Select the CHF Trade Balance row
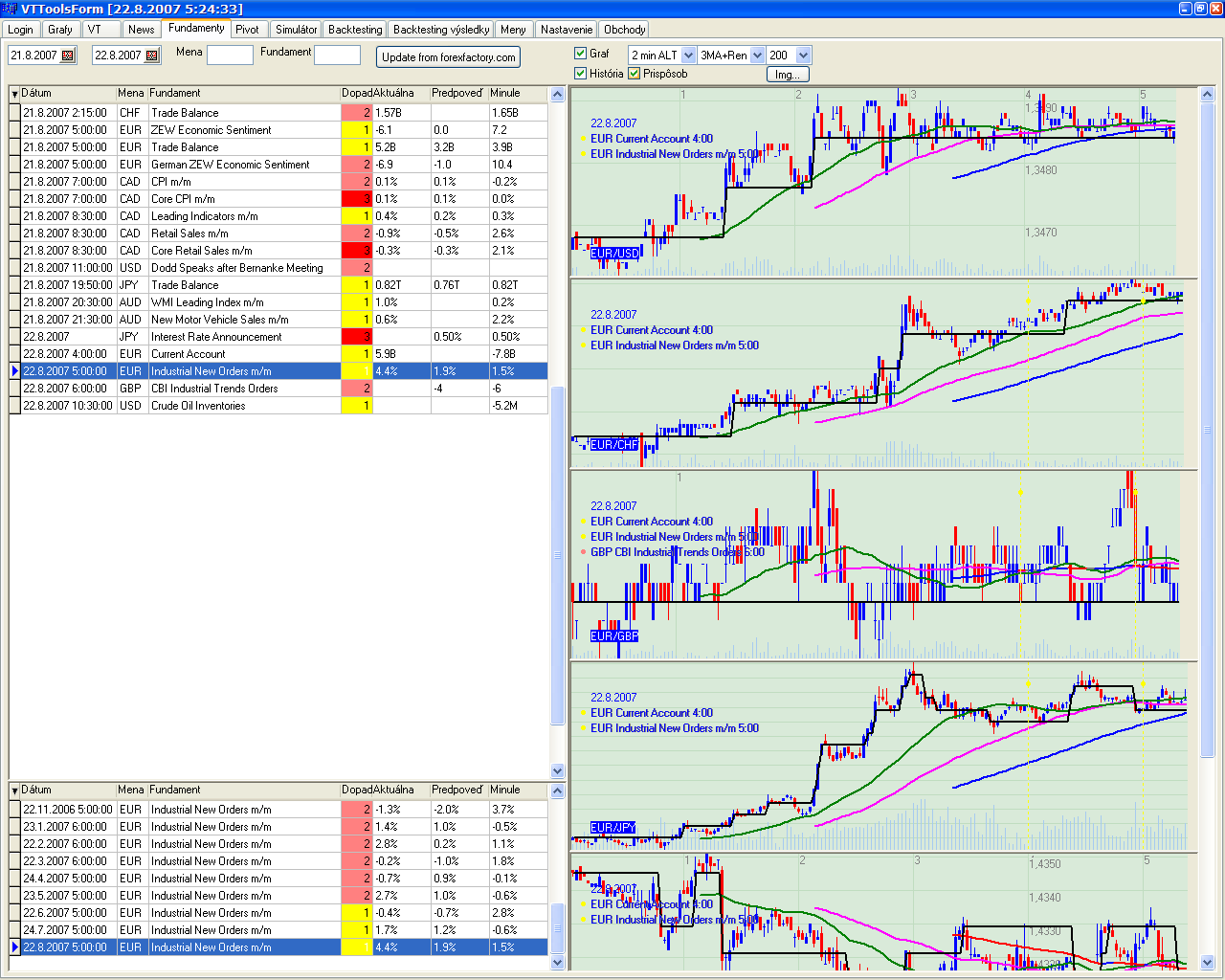Image resolution: width=1225 pixels, height=980 pixels. click(x=278, y=113)
